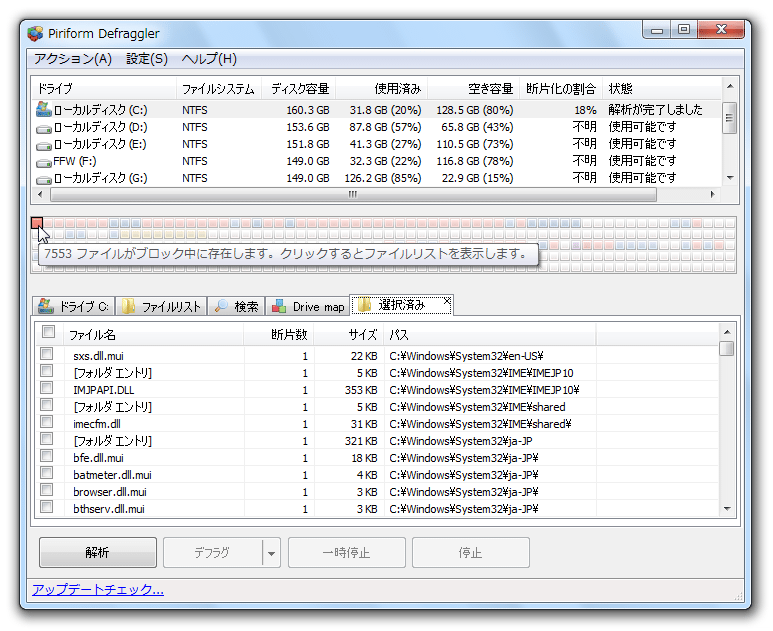
Task: Close the 選択済み tab with its X
Action: 447,301
